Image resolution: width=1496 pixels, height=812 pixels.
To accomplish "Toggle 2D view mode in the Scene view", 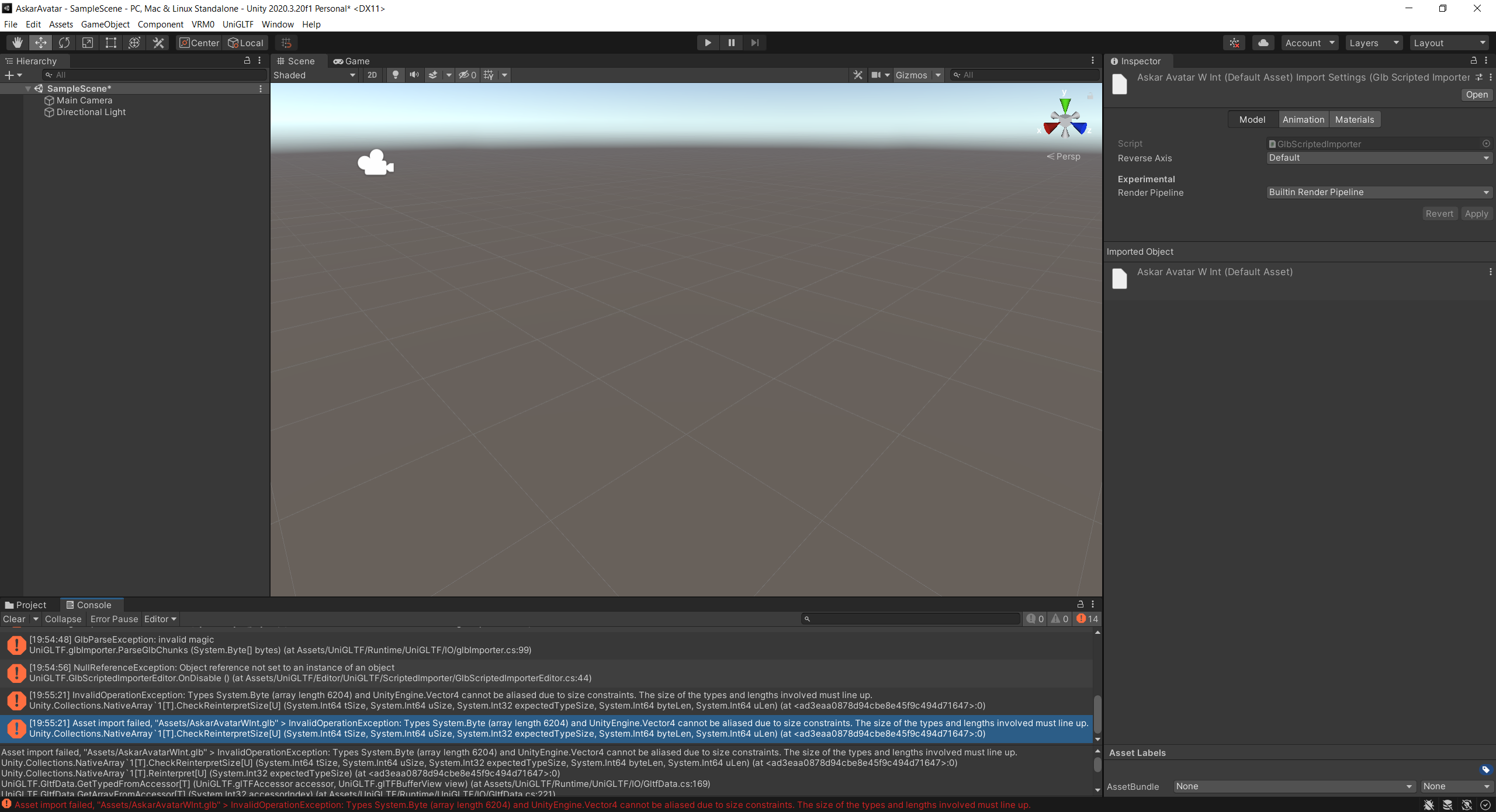I will [x=372, y=75].
